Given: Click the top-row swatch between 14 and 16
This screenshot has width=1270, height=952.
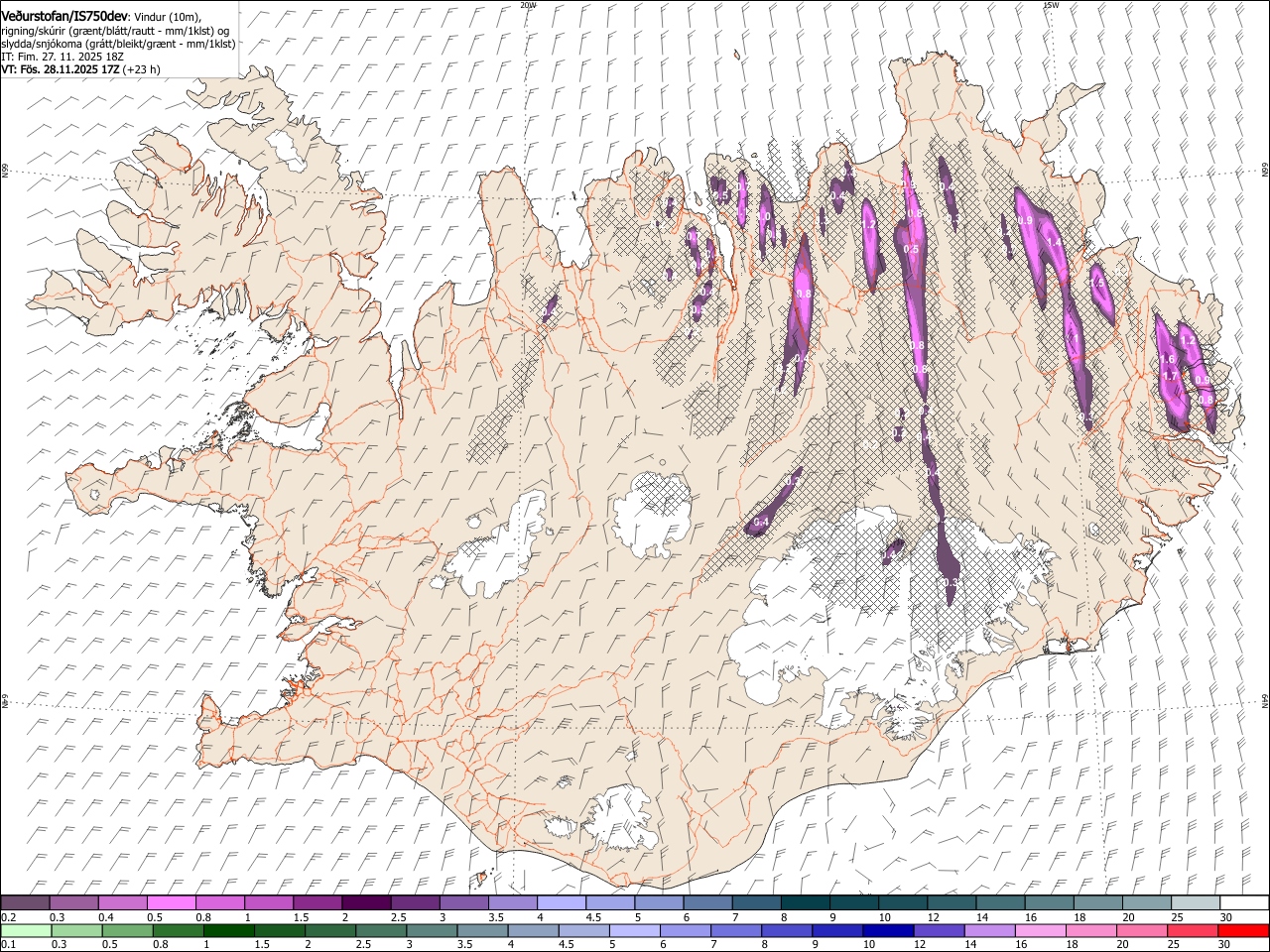Looking at the screenshot, I should [x=1000, y=903].
